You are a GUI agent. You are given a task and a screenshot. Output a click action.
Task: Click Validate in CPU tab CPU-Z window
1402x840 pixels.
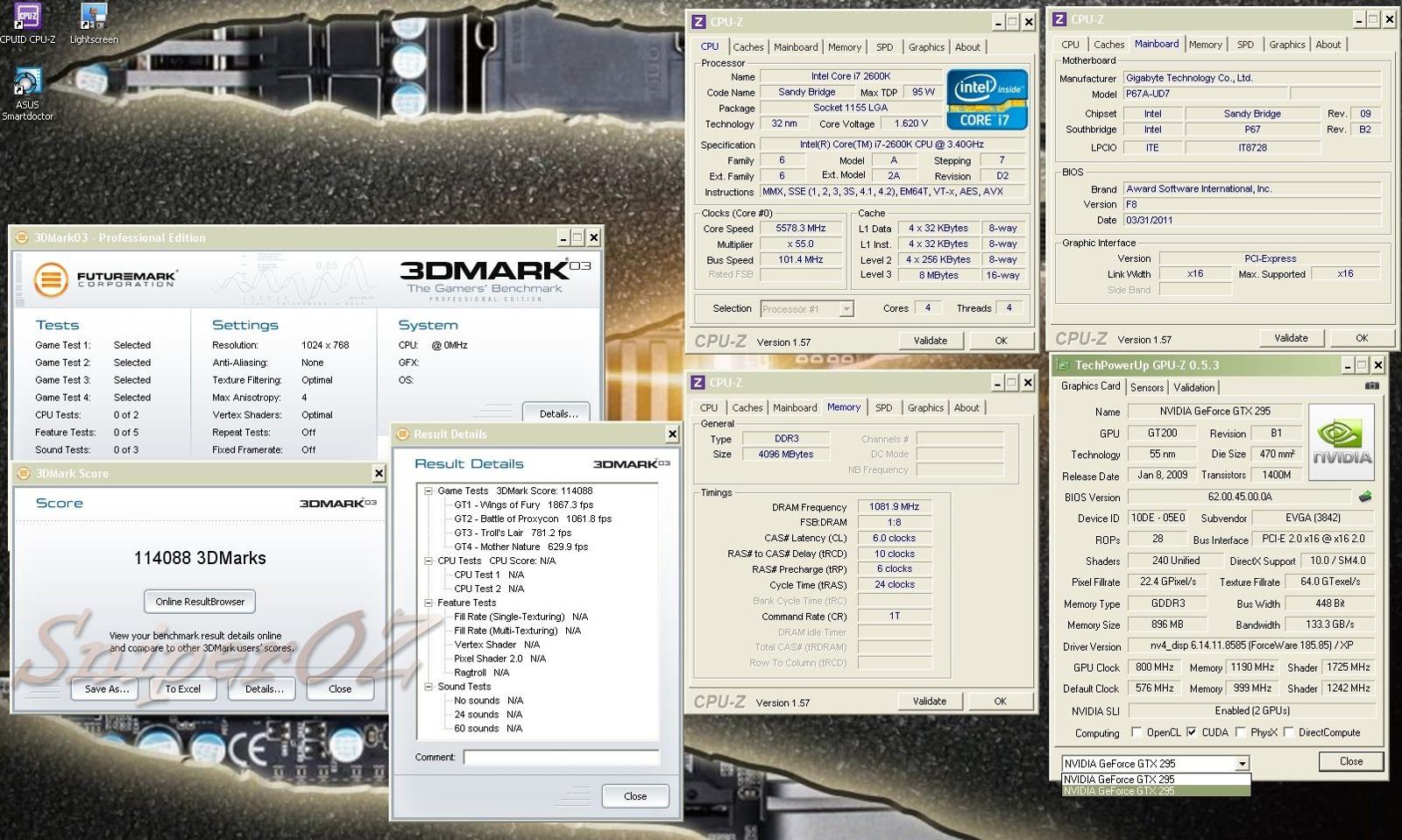[x=930, y=341]
